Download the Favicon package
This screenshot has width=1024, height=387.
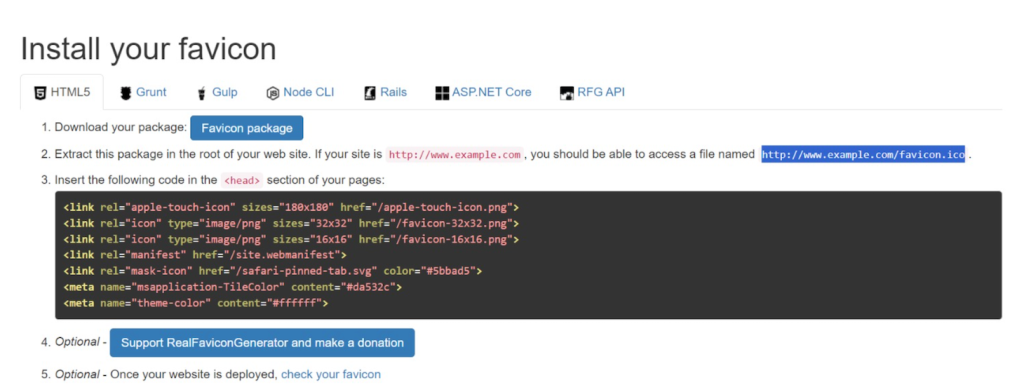click(247, 128)
